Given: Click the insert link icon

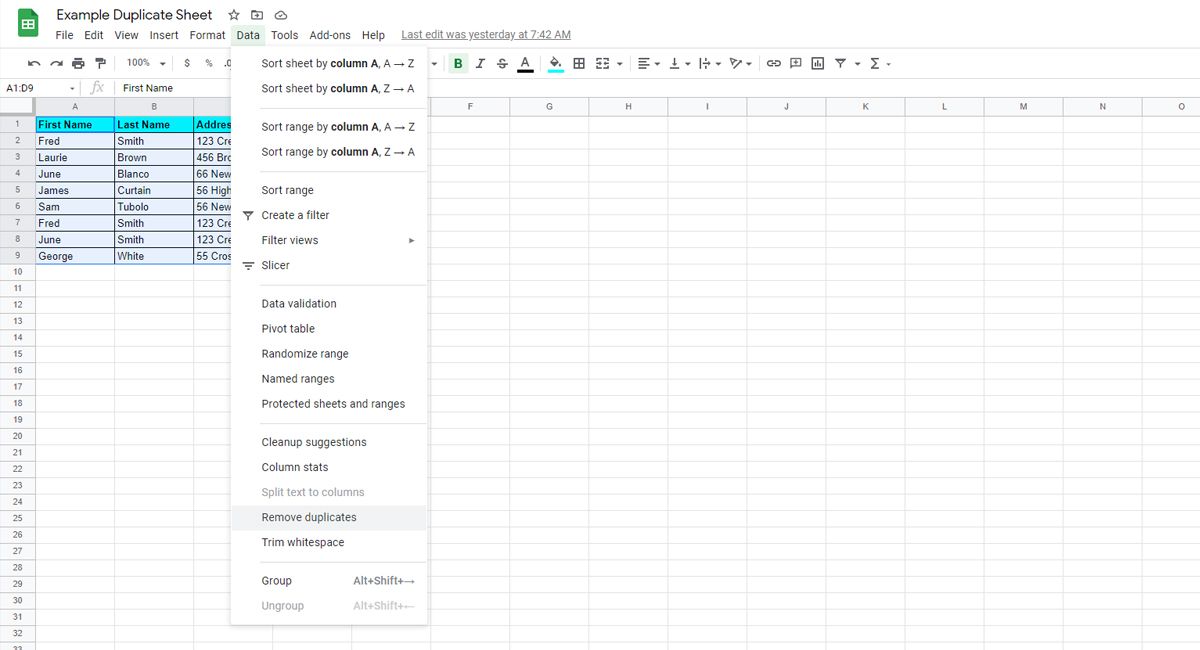Looking at the screenshot, I should click(773, 63).
